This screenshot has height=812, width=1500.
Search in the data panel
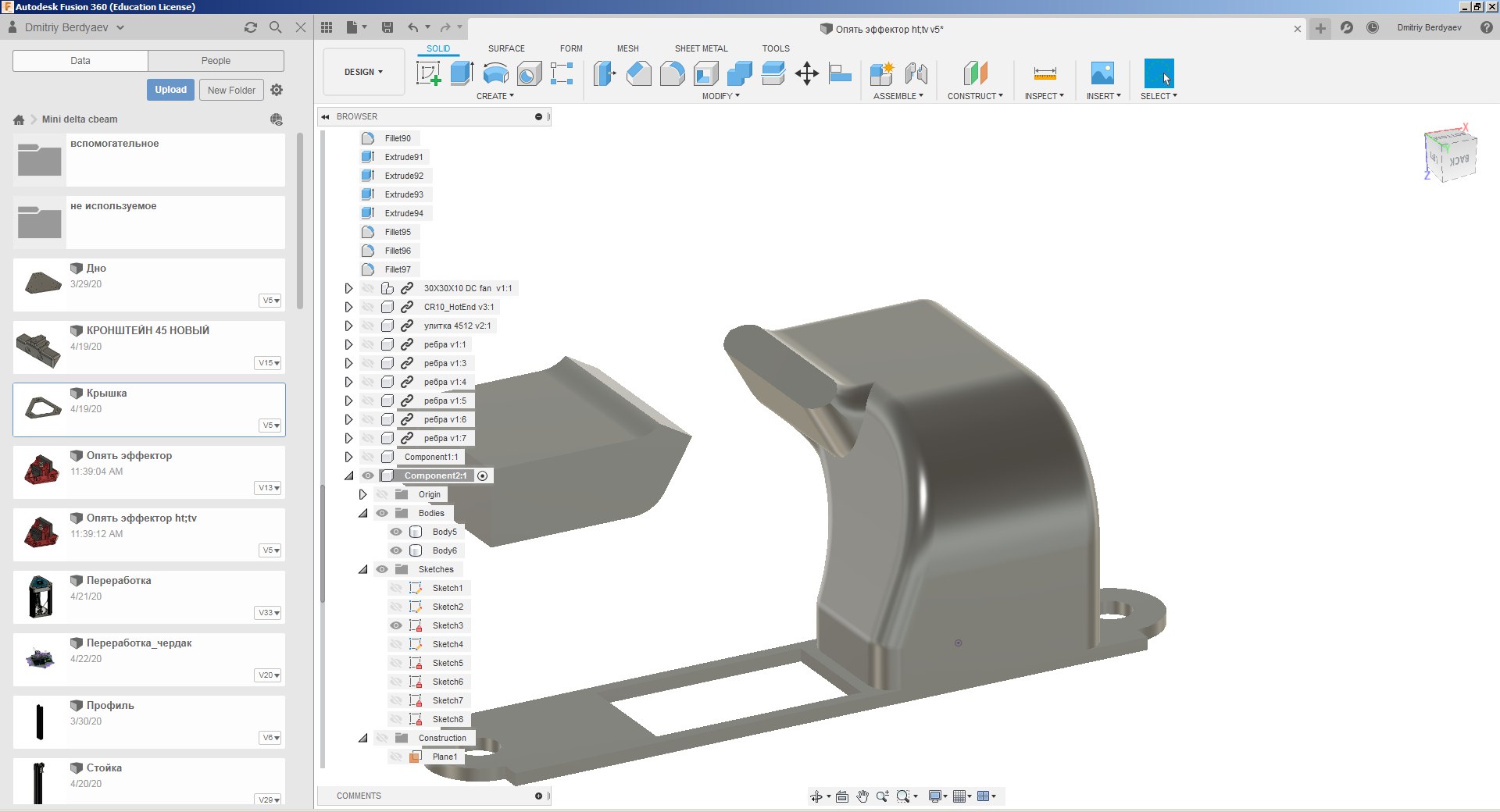(x=275, y=27)
